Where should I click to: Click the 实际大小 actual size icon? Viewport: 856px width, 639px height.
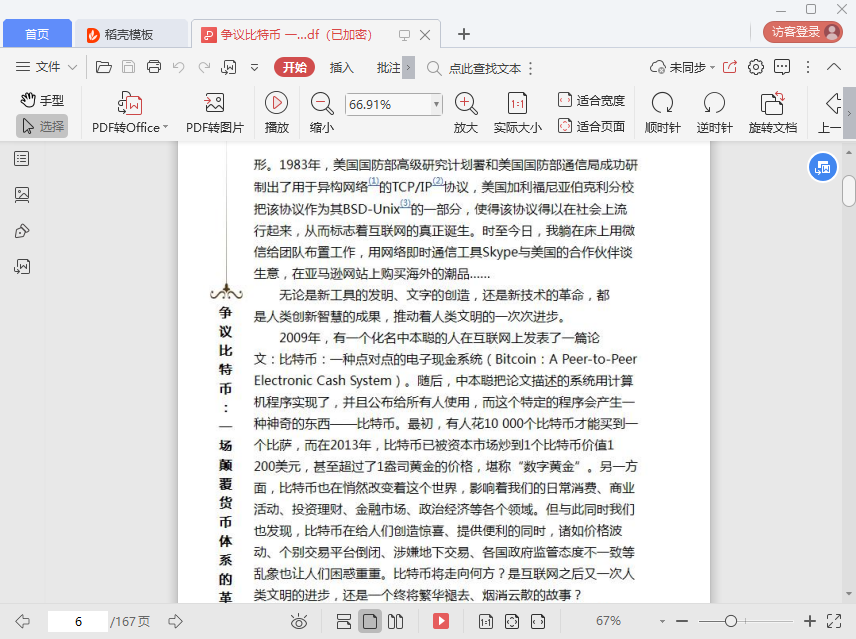(x=517, y=103)
